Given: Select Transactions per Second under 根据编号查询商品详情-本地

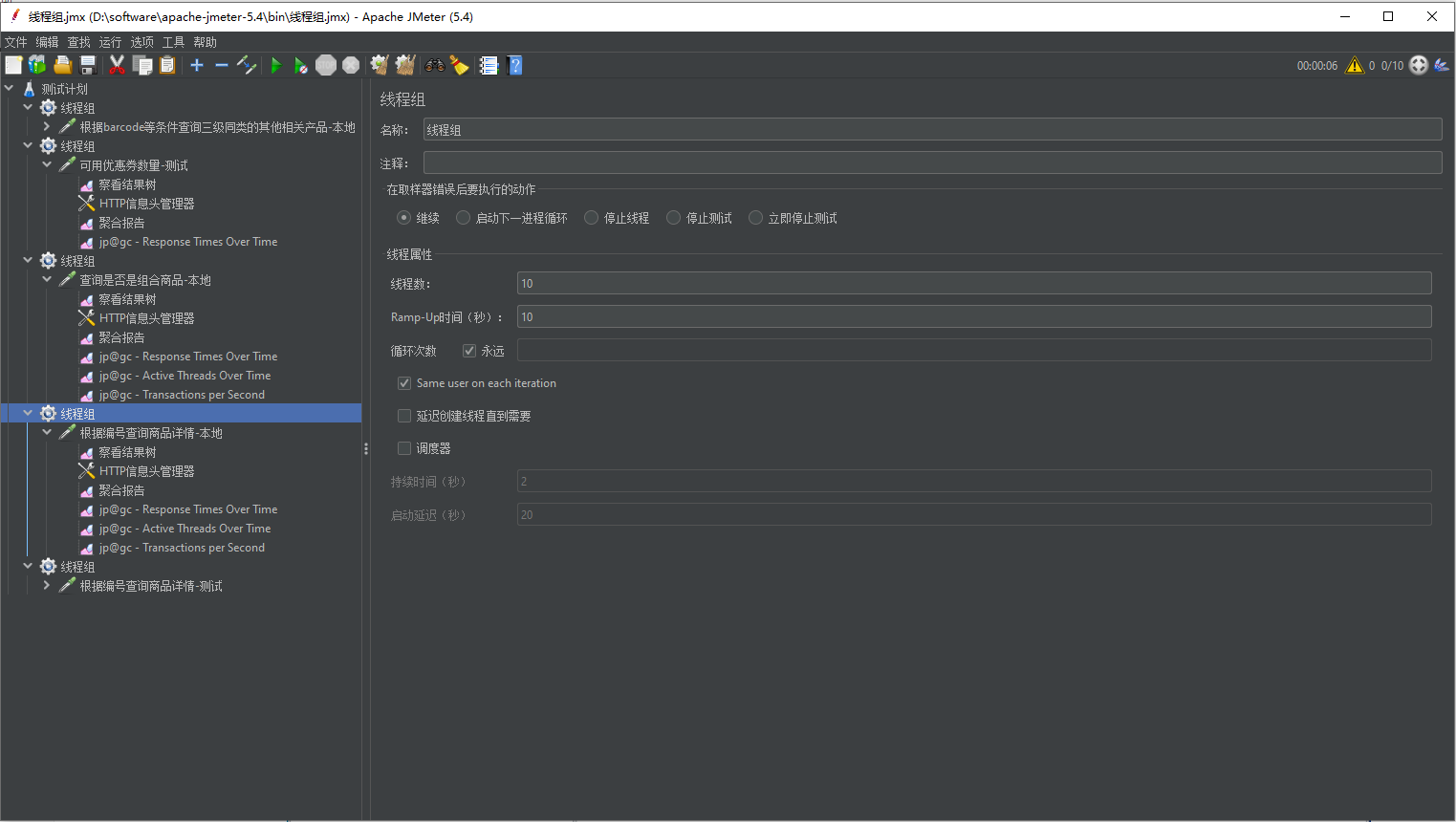Looking at the screenshot, I should tap(182, 548).
